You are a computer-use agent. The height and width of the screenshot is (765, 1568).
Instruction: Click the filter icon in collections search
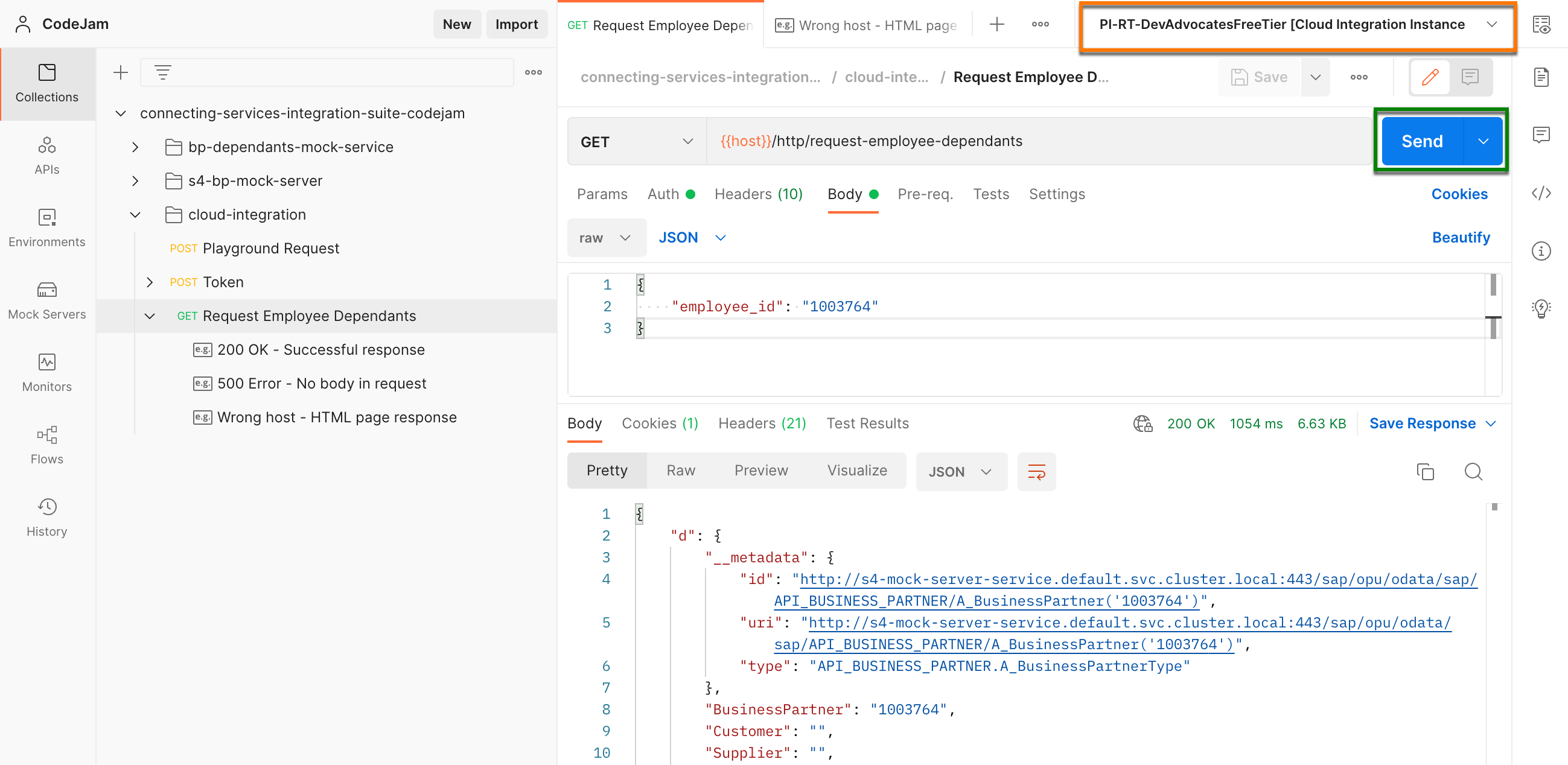[162, 72]
